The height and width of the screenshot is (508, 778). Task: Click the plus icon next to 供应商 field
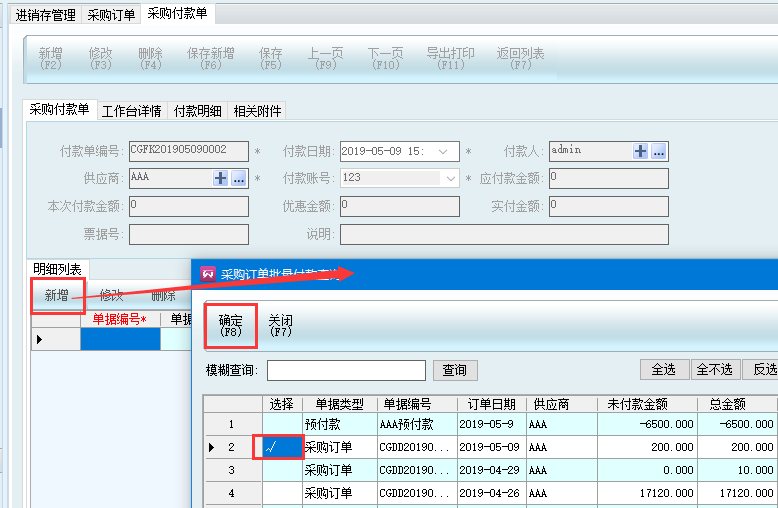(221, 178)
